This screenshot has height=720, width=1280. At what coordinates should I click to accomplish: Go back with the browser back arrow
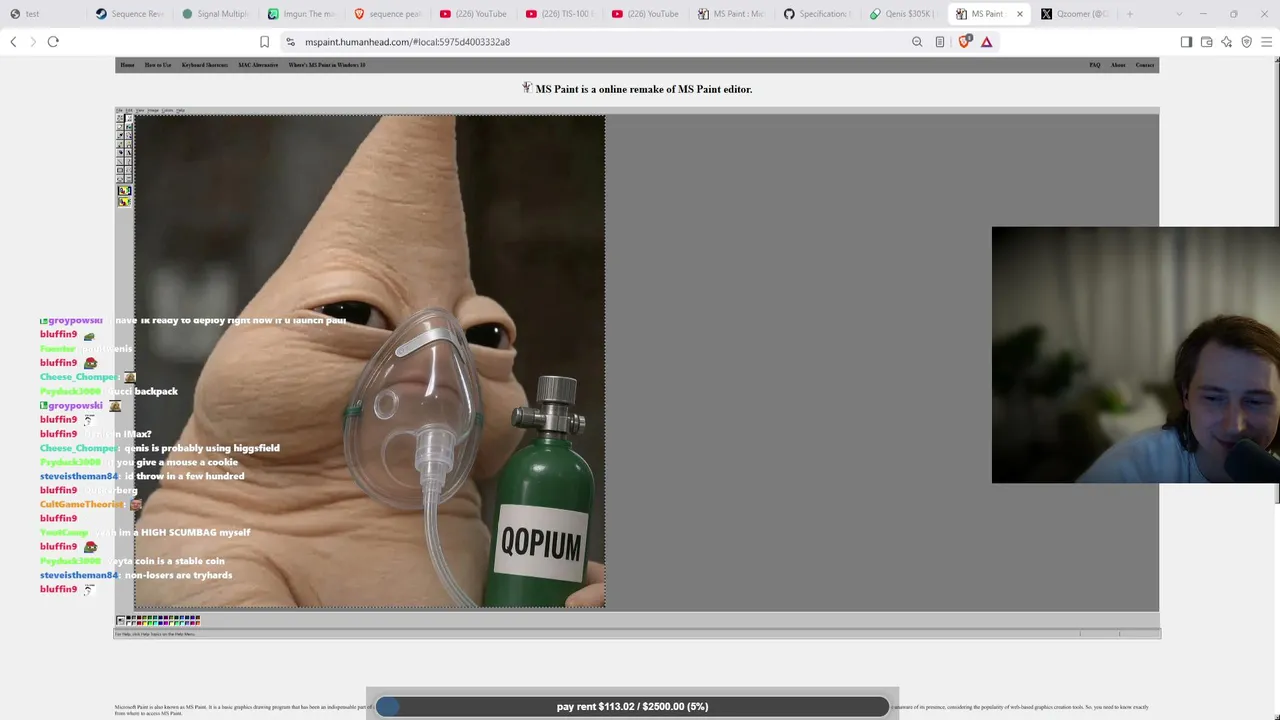pyautogui.click(x=13, y=42)
